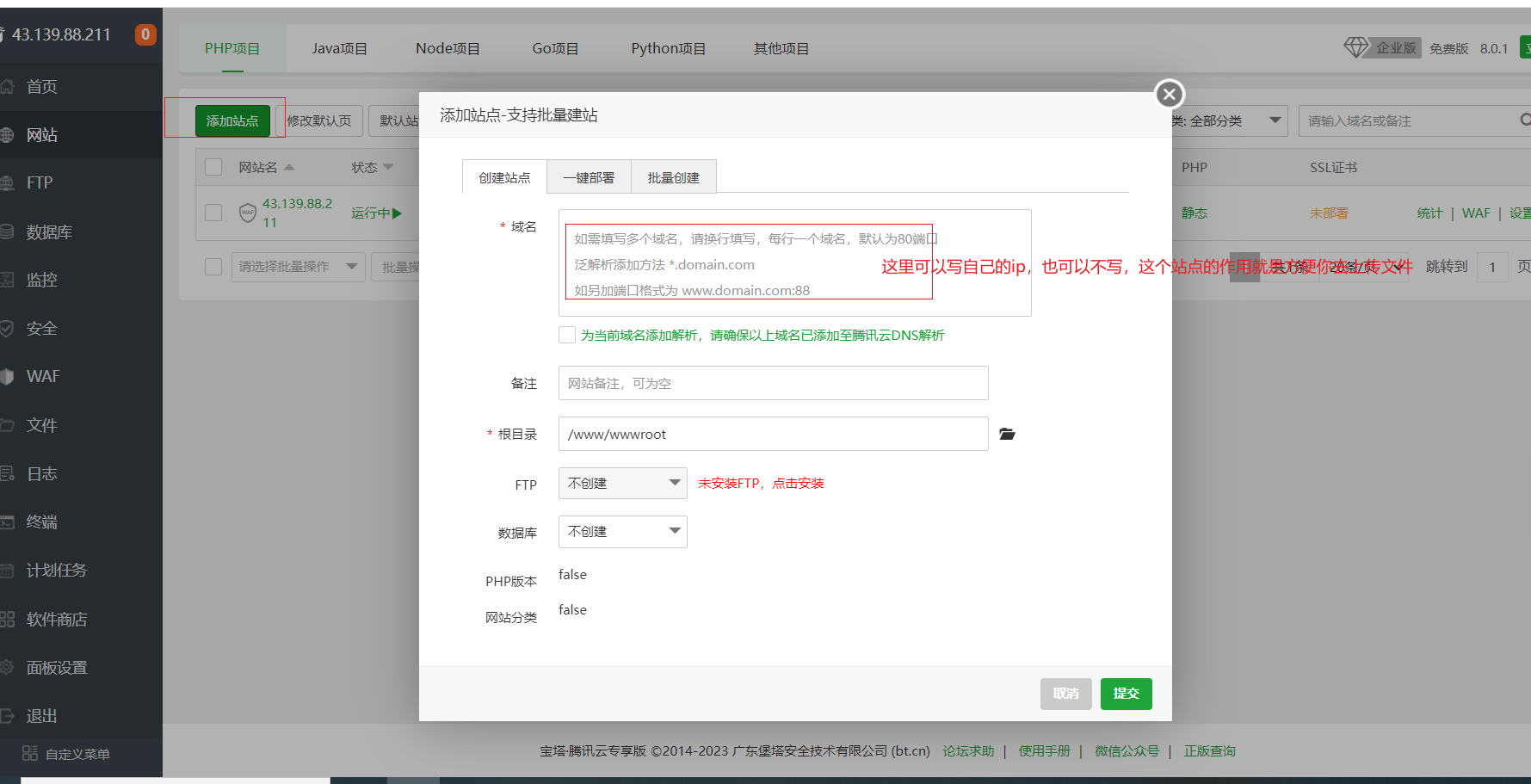This screenshot has height=784, width=1531.
Task: Click the enterprise edition diamond icon
Action: pos(1355,47)
